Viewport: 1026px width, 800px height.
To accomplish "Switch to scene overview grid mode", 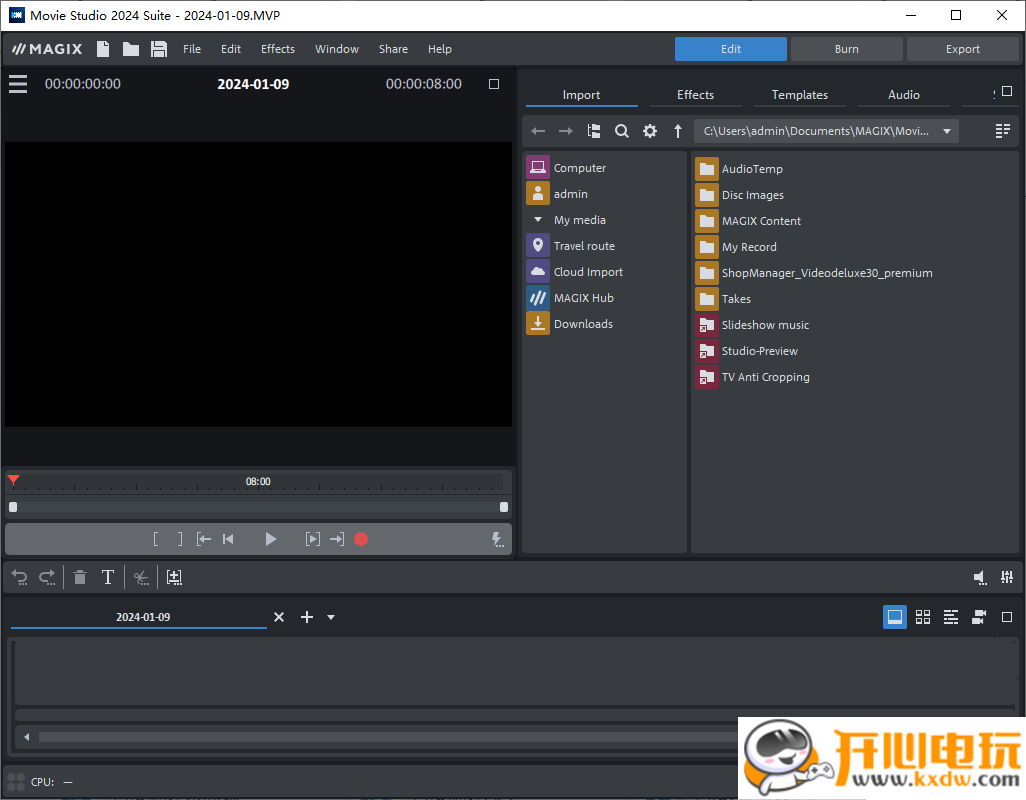I will [923, 617].
